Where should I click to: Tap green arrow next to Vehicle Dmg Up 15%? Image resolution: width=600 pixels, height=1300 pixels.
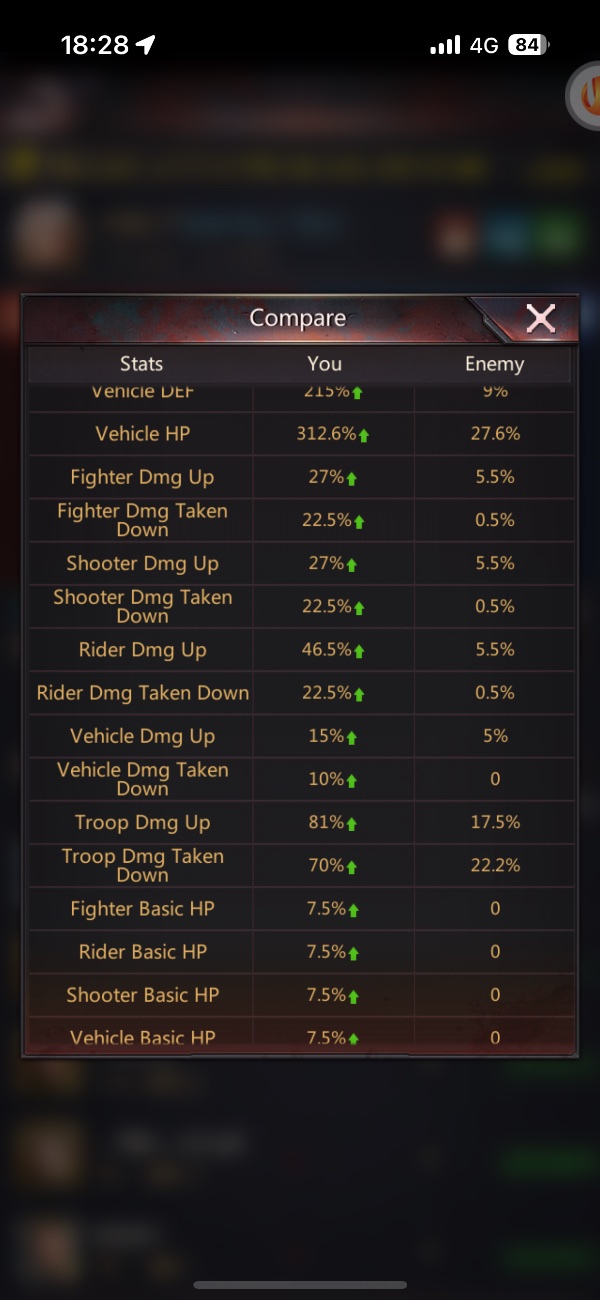click(x=351, y=738)
